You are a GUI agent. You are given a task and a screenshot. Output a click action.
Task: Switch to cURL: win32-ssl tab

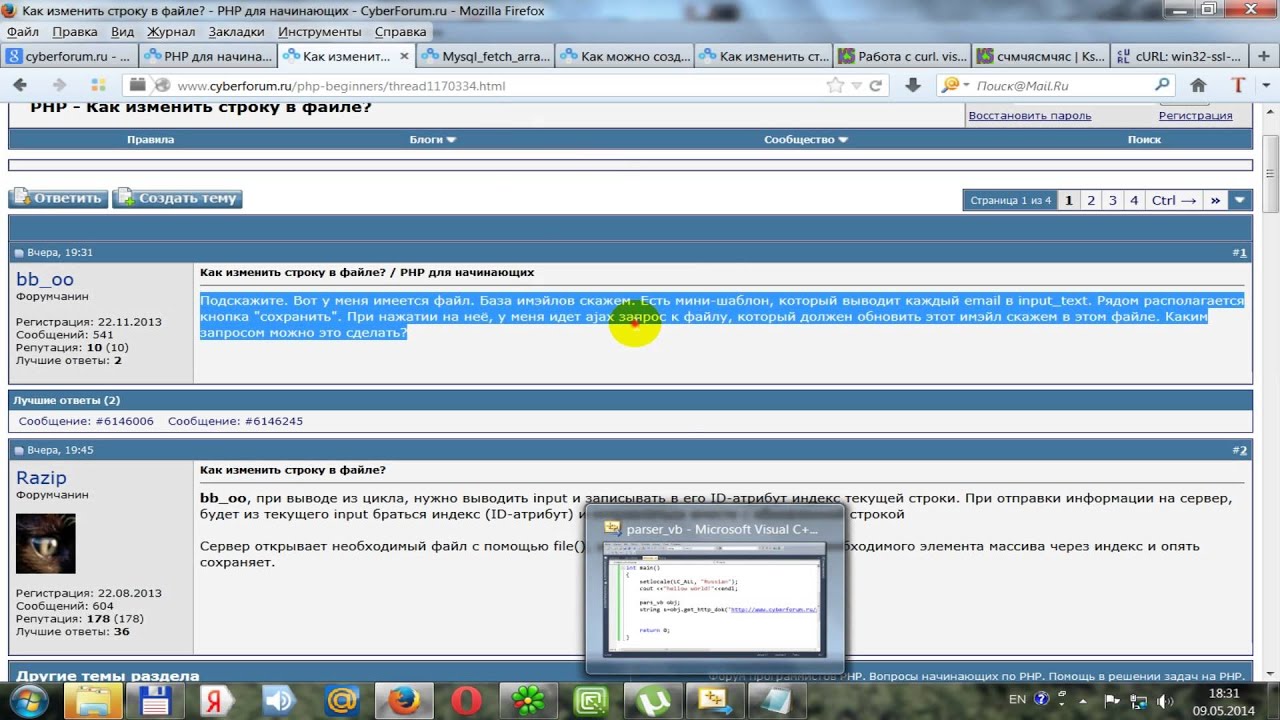pyautogui.click(x=1181, y=56)
